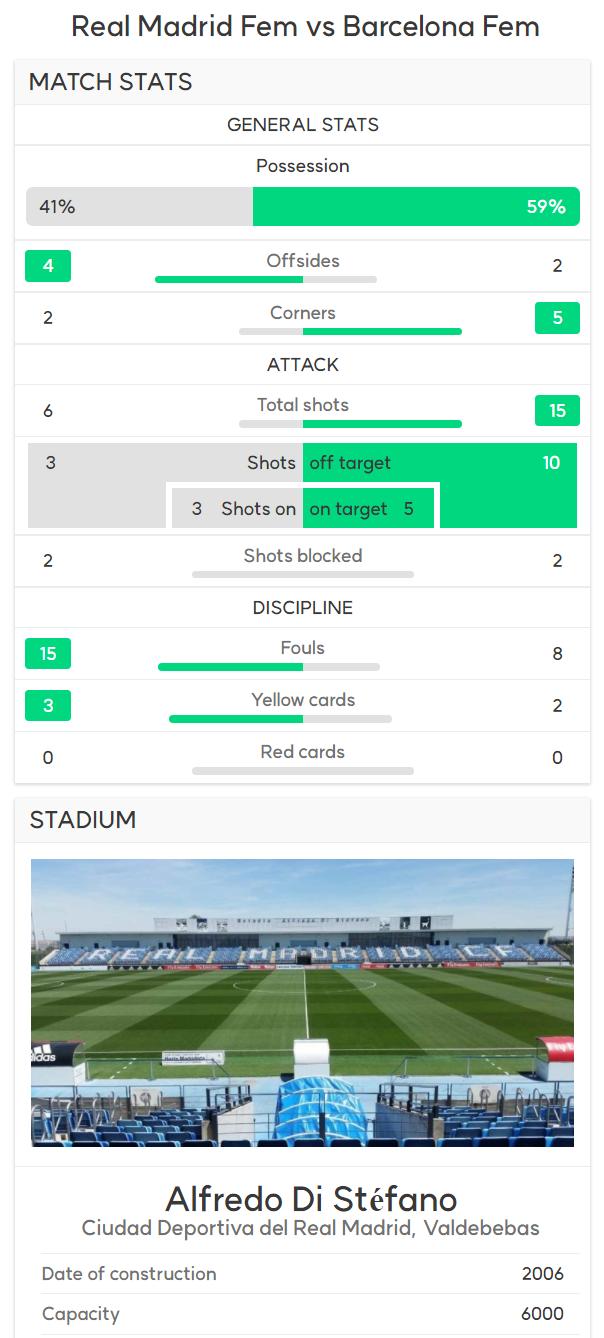Click the Red cards stat row label
Image resolution: width=604 pixels, height=1338 pixels.
click(303, 752)
